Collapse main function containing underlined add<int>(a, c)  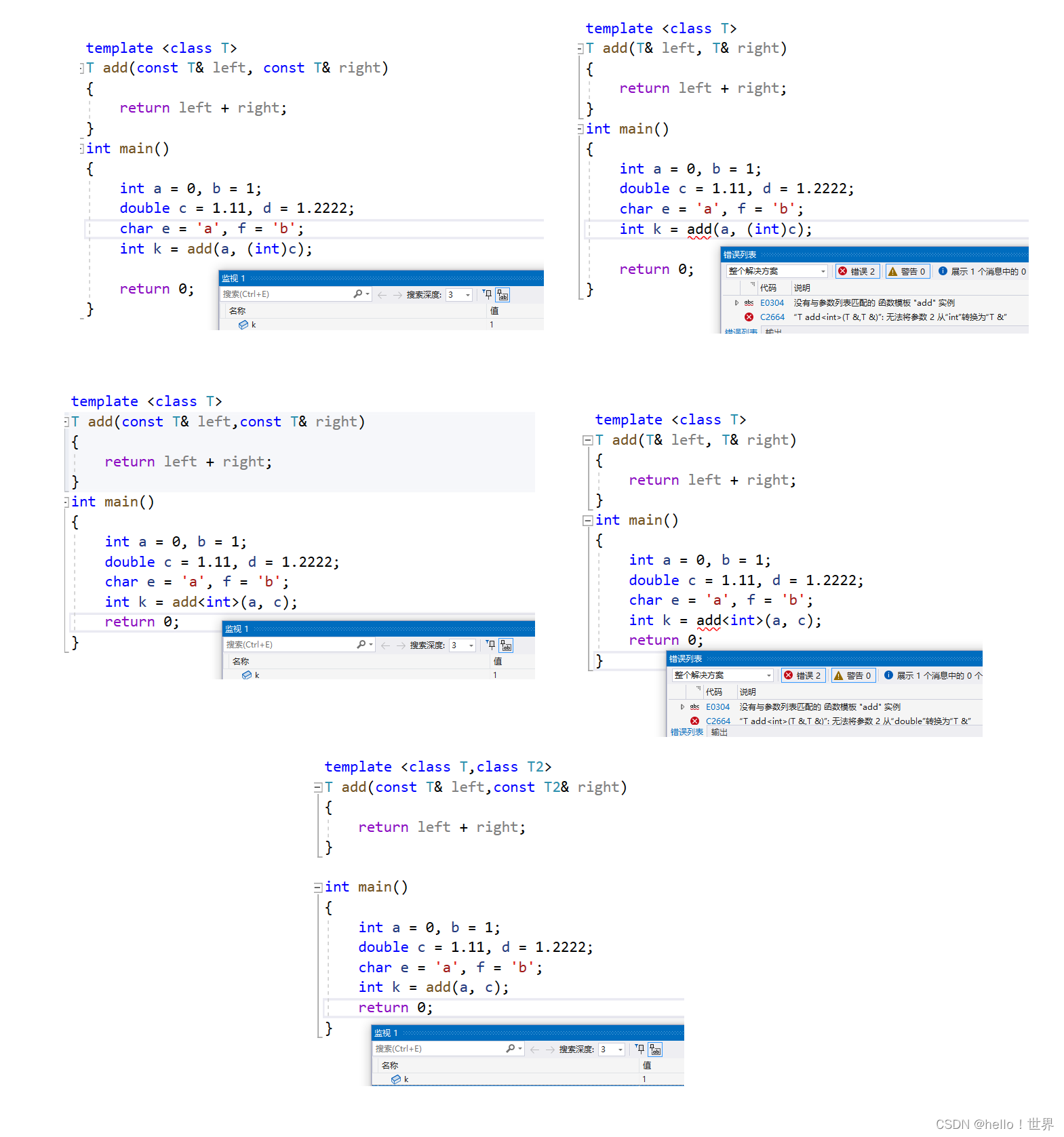pyautogui.click(x=588, y=521)
